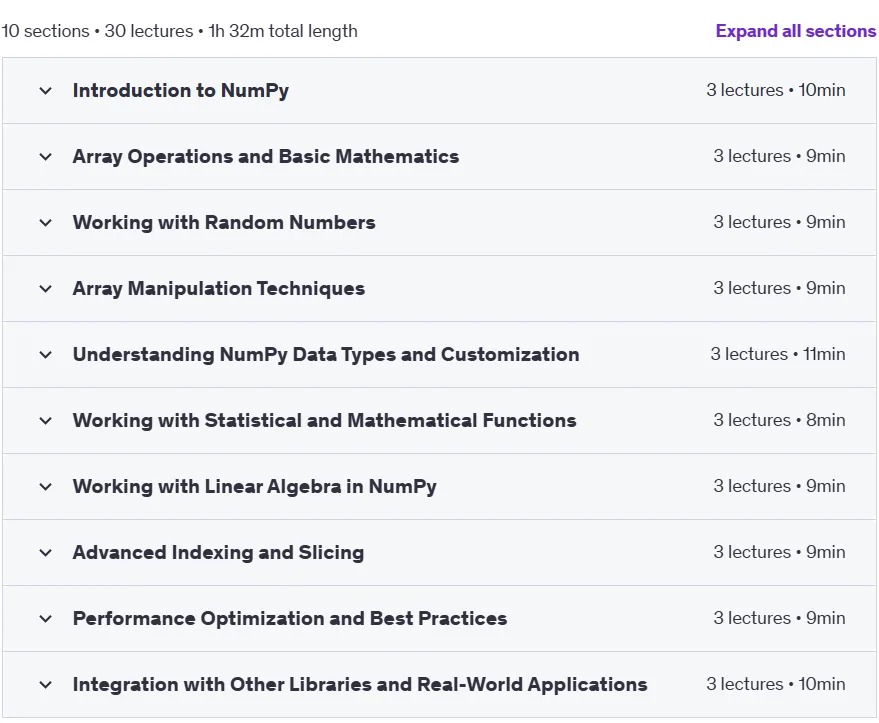Open Understanding NumPy Data Types and Customization title
Image resolution: width=879 pixels, height=723 pixels.
326,355
